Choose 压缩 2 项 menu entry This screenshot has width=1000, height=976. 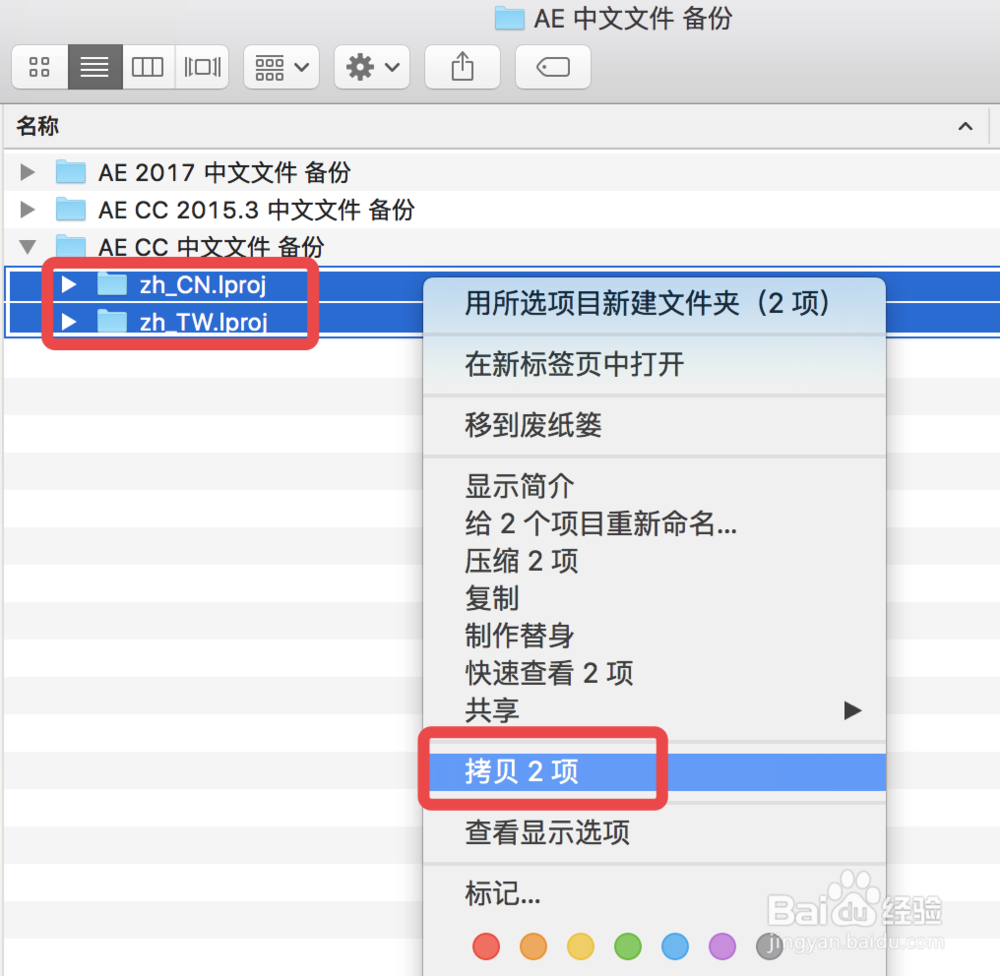[654, 561]
